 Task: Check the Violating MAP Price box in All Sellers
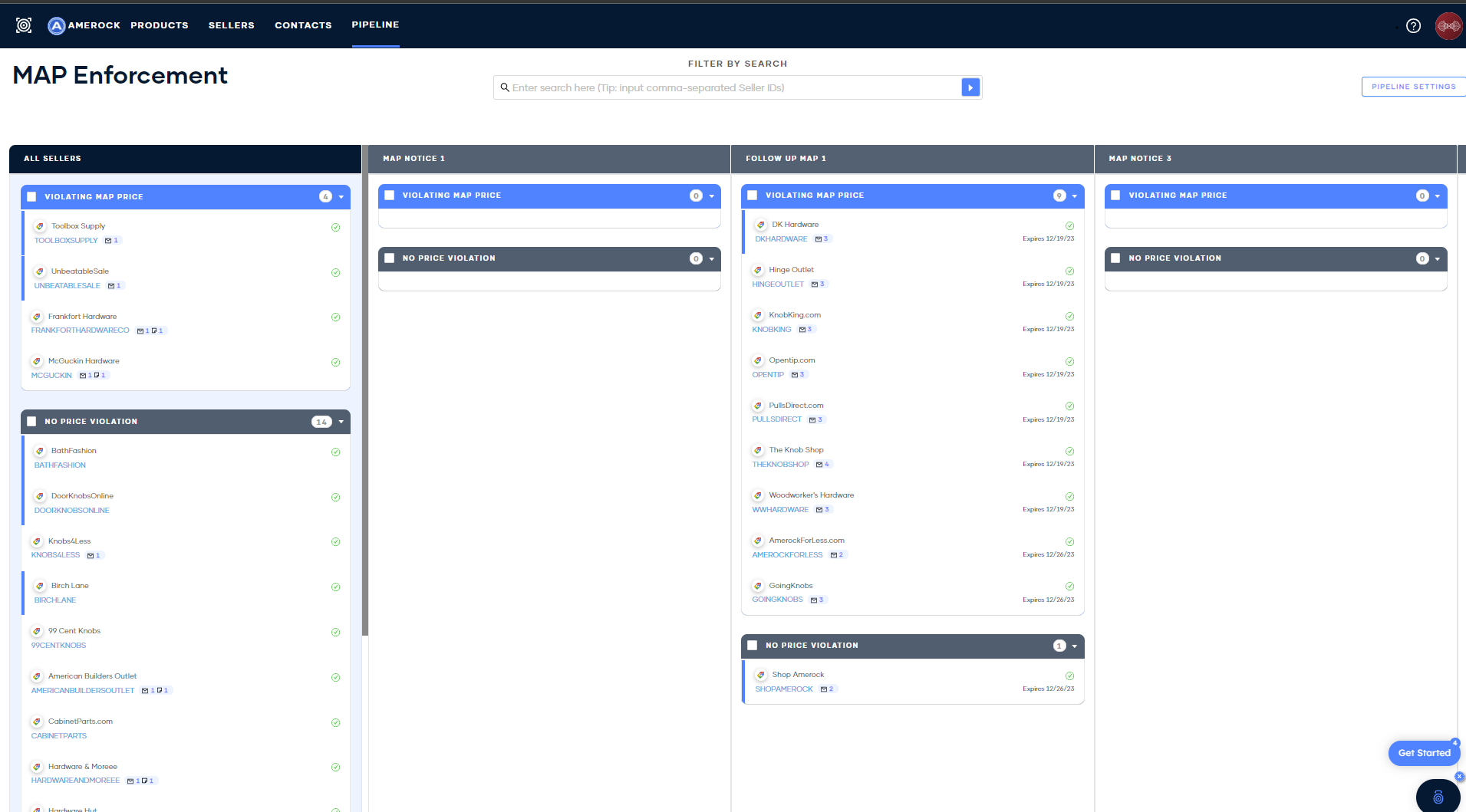click(32, 197)
